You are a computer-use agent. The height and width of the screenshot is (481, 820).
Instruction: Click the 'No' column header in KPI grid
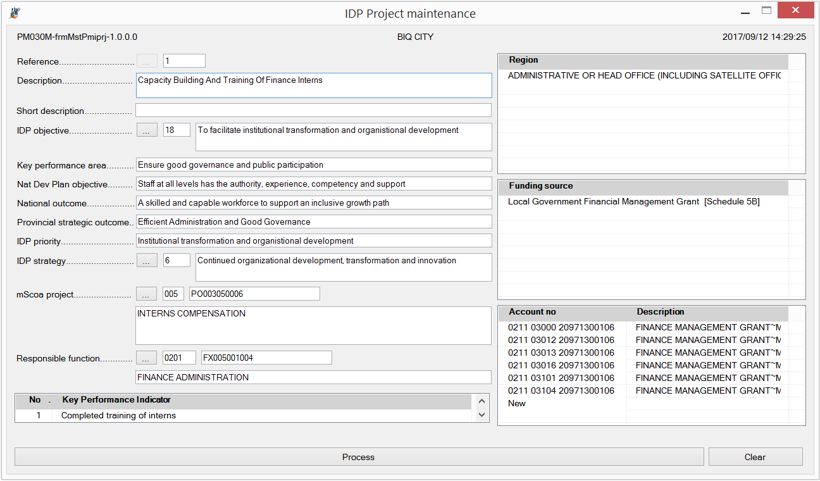(x=35, y=400)
